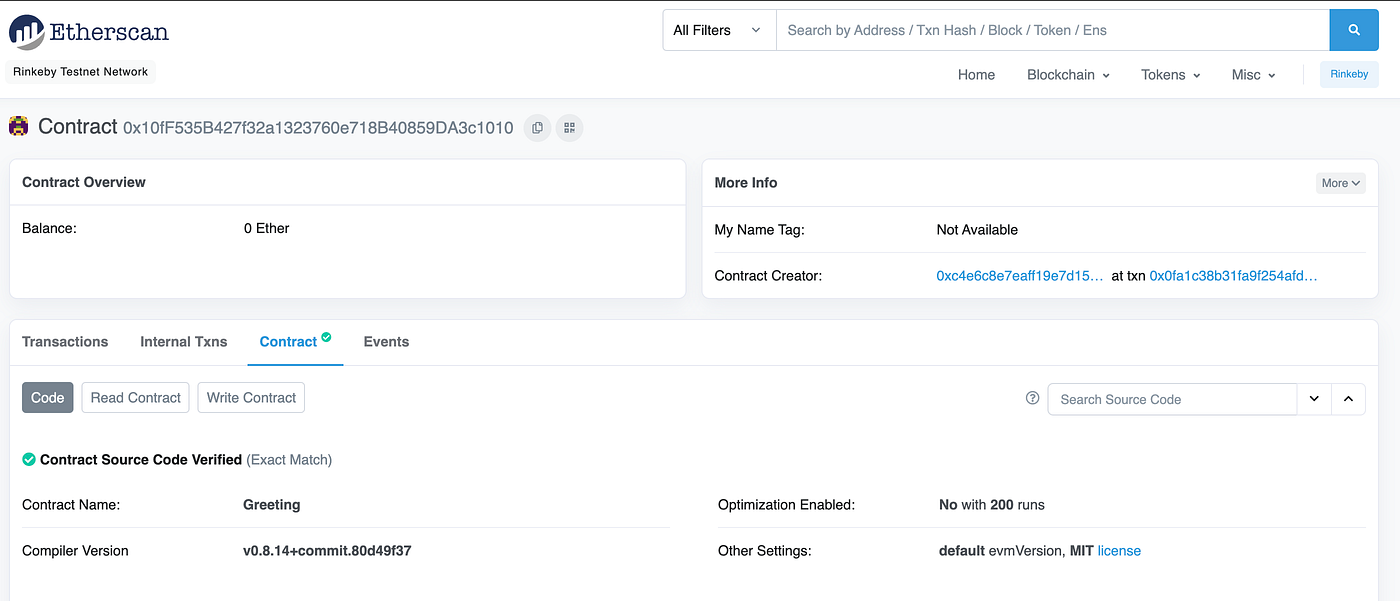Viewport: 1400px width, 601px height.
Task: Click the Code button
Action: click(x=47, y=397)
